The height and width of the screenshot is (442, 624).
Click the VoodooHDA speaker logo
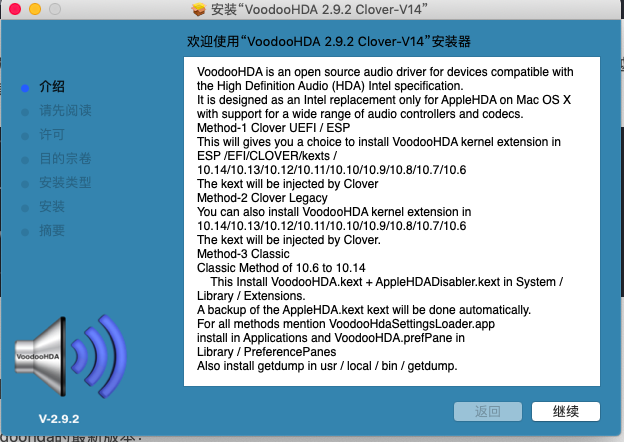[x=70, y=356]
